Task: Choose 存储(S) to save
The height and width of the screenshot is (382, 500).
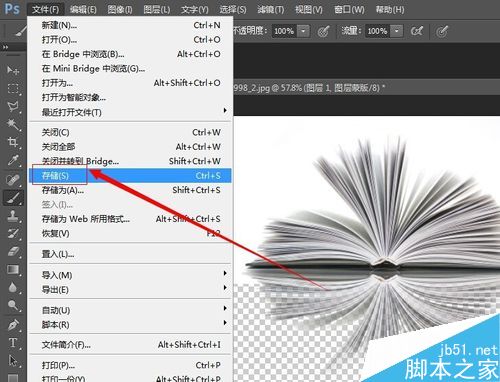Action: (x=131, y=175)
